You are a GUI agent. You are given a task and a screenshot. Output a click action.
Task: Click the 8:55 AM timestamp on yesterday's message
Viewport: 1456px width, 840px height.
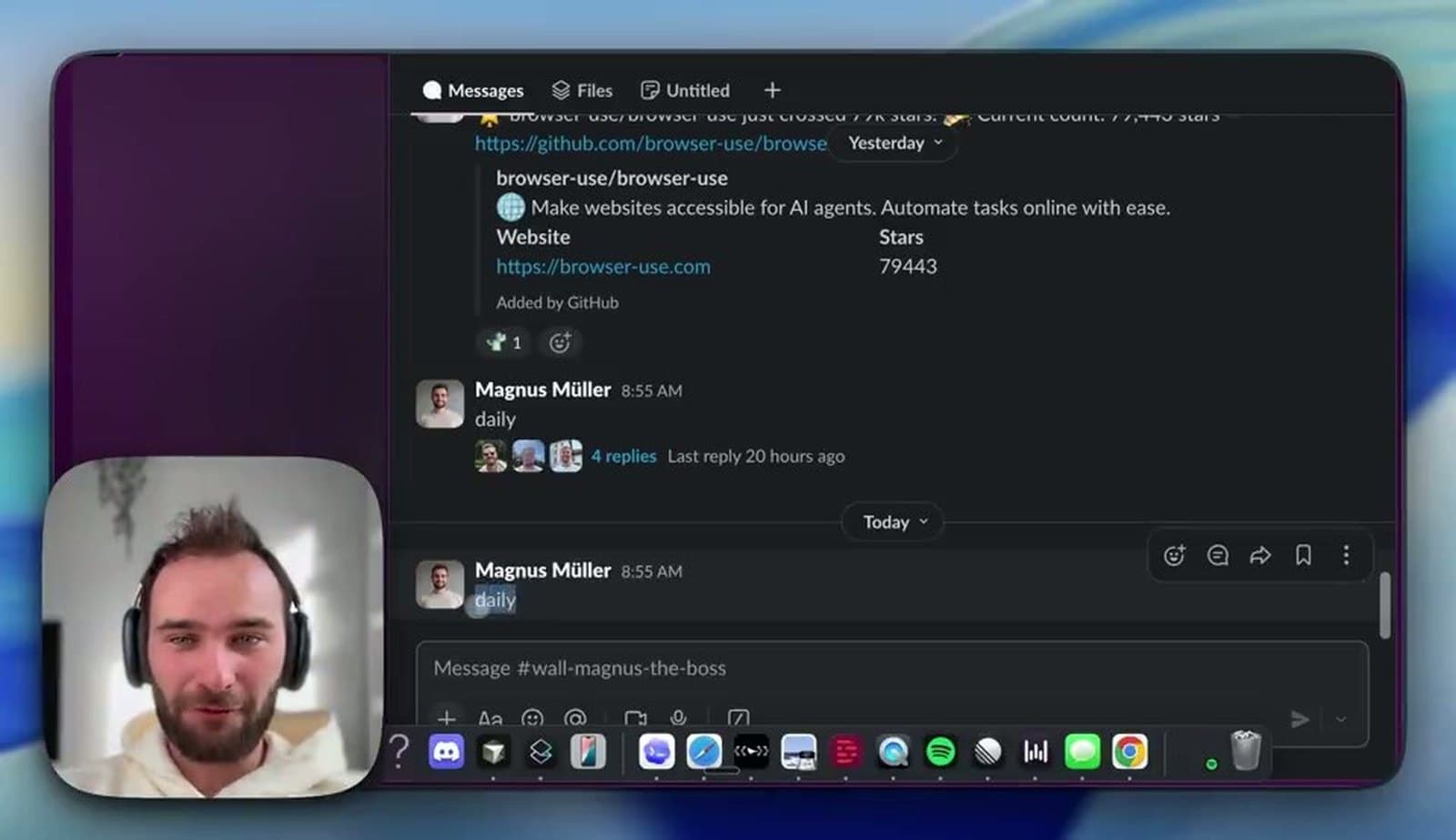pyautogui.click(x=652, y=390)
